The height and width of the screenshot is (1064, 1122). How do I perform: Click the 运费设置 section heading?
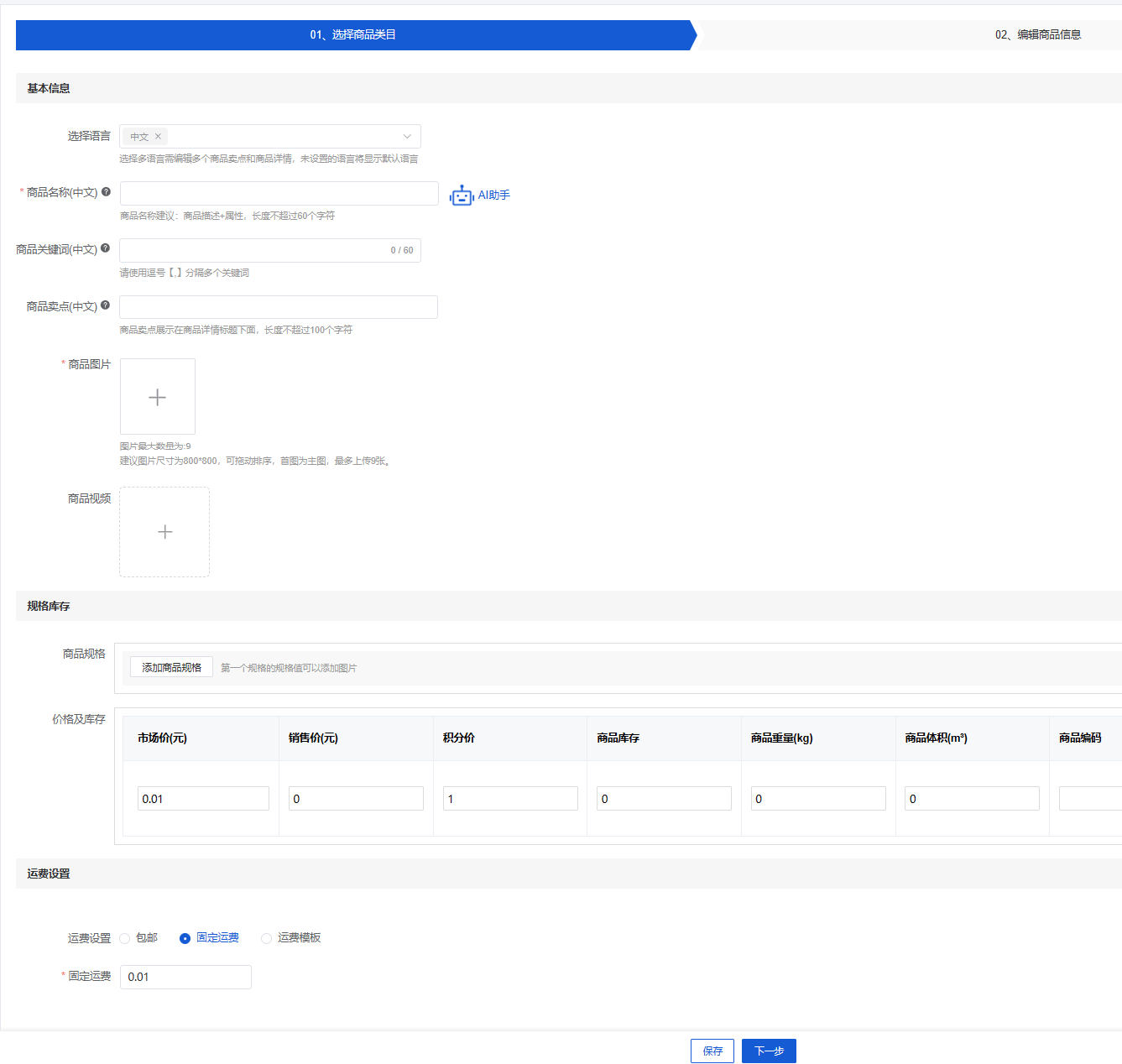pyautogui.click(x=49, y=874)
